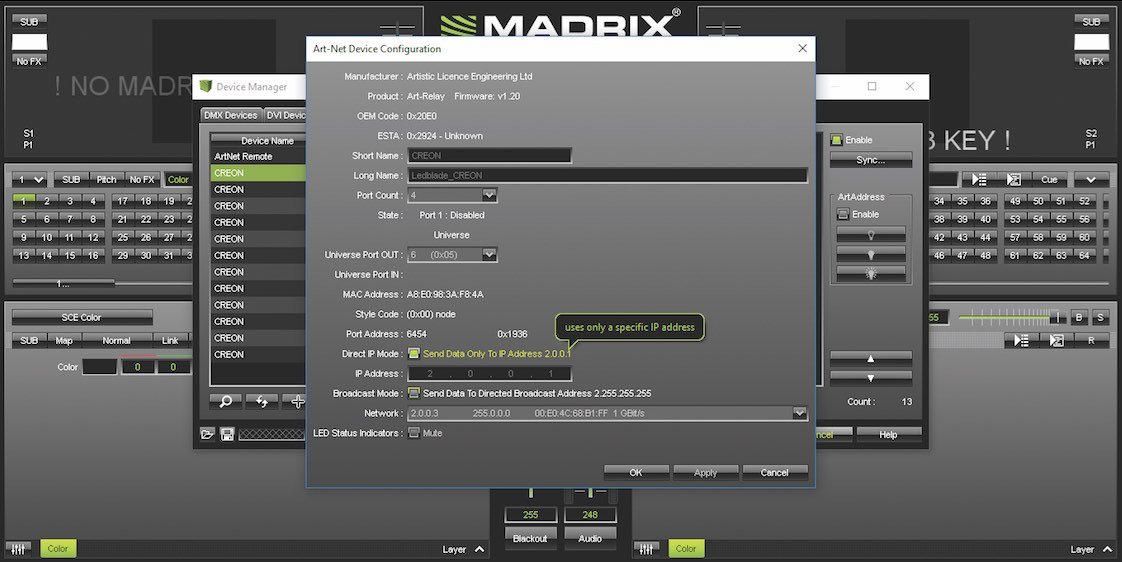Screen dimensions: 1122x562
Task: Click the plus add-device icon
Action: [x=295, y=402]
